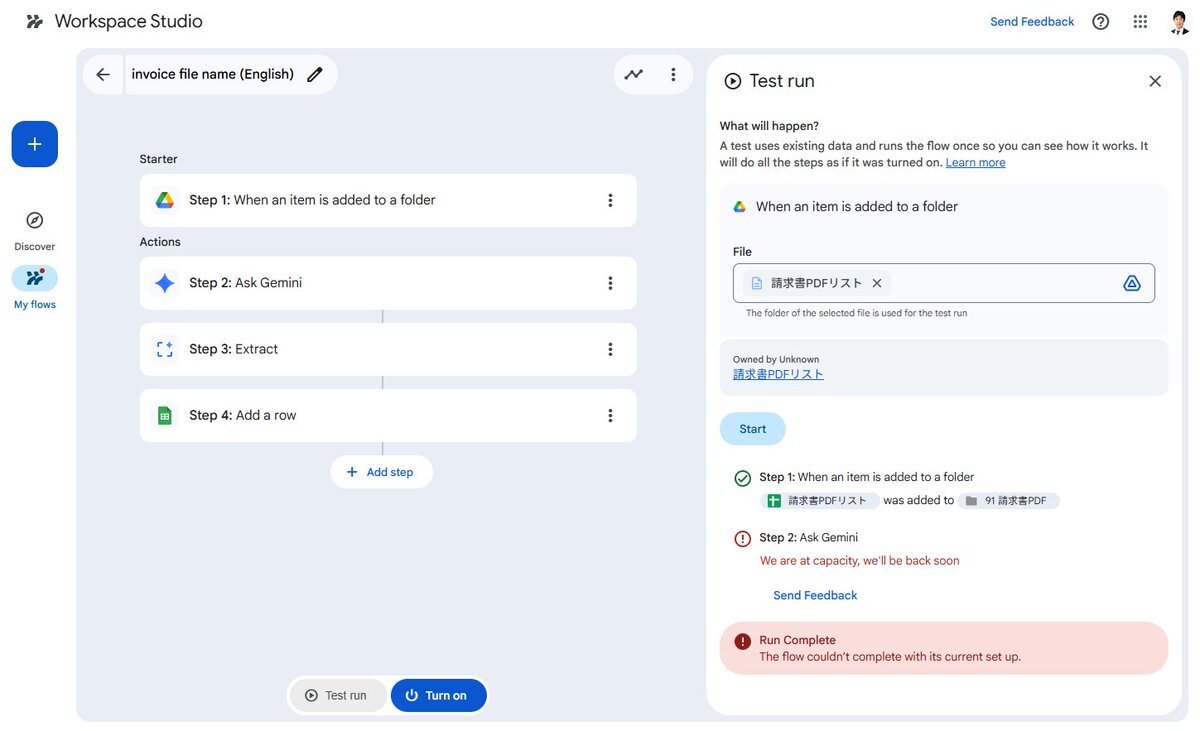This screenshot has height=731, width=1200.
Task: Open Step 4 Add a row options menu
Action: pos(611,416)
